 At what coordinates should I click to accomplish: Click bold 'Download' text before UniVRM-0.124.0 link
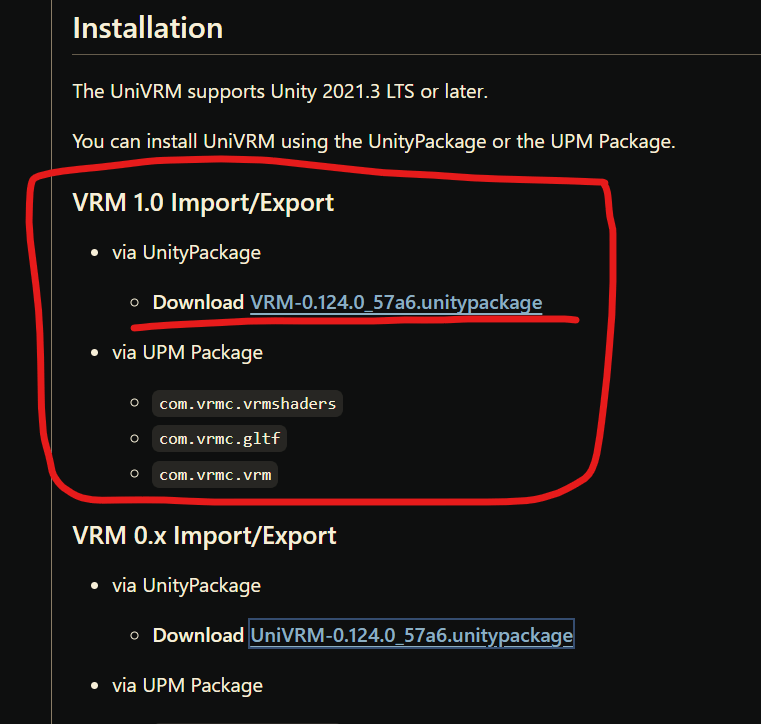198,635
